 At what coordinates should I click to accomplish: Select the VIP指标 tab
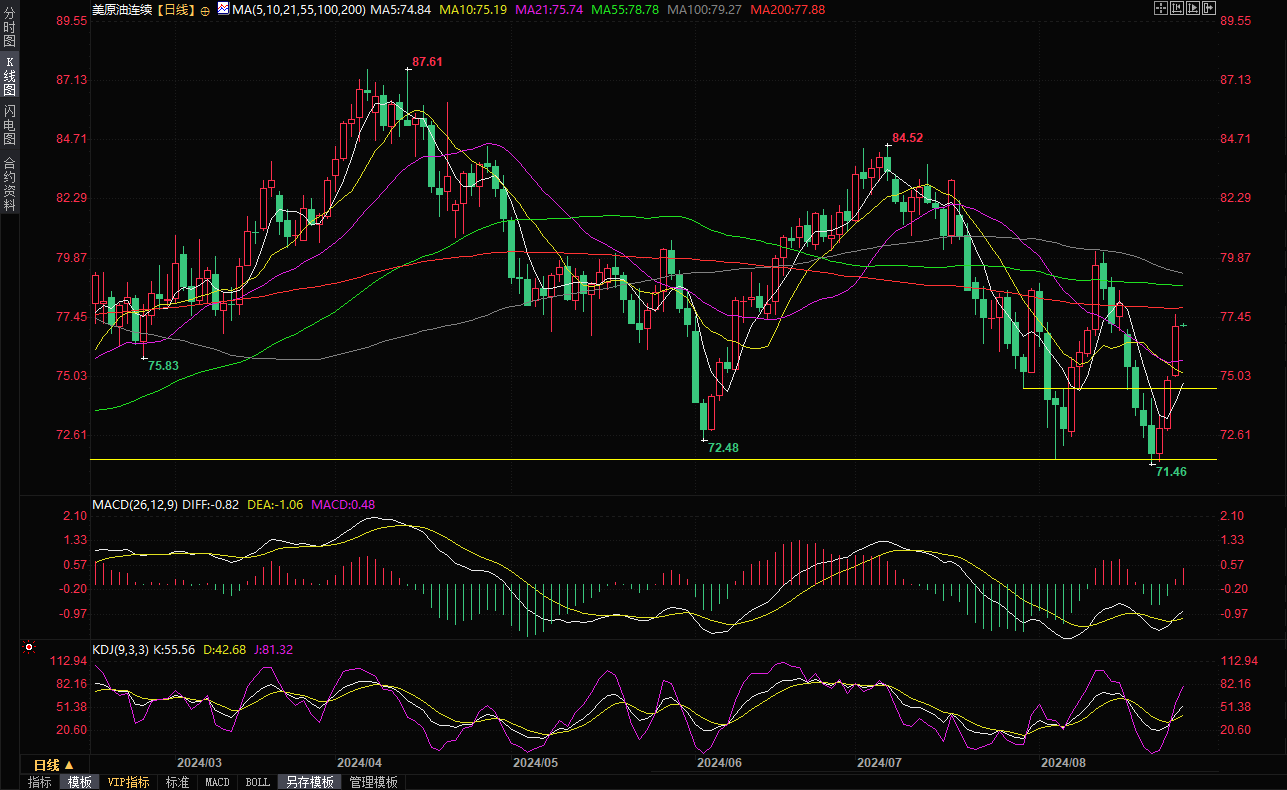pyautogui.click(x=128, y=782)
